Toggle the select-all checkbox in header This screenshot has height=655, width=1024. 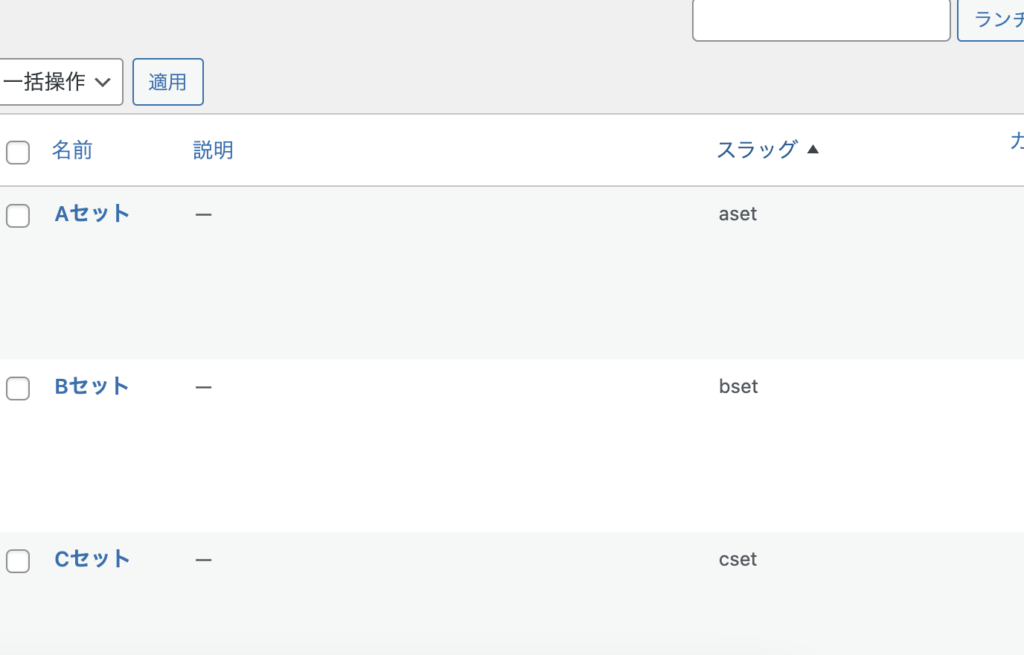click(x=18, y=152)
